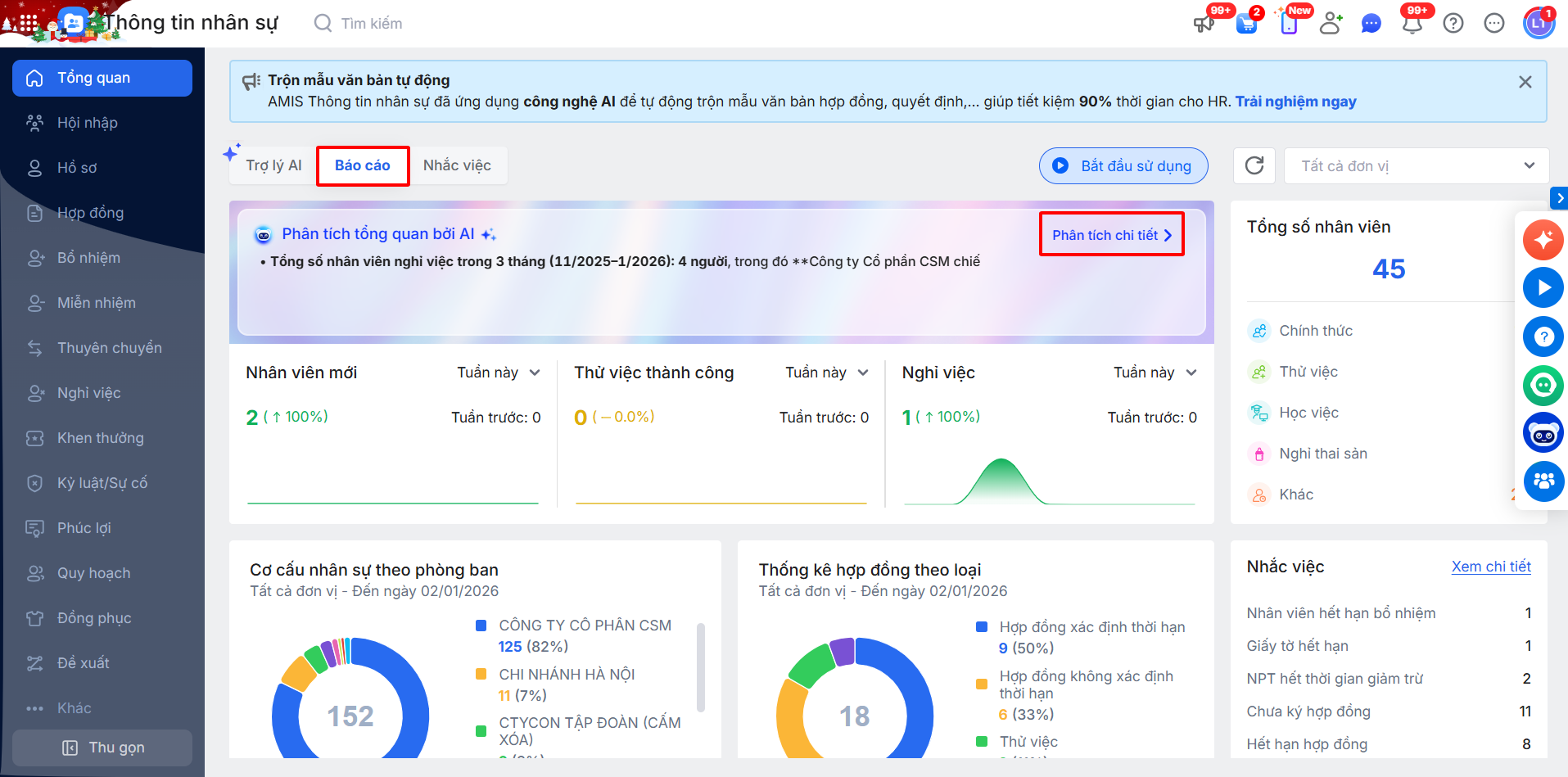The width and height of the screenshot is (1568, 777).
Task: Click the Bắt đầu sử dụng button
Action: click(1123, 166)
